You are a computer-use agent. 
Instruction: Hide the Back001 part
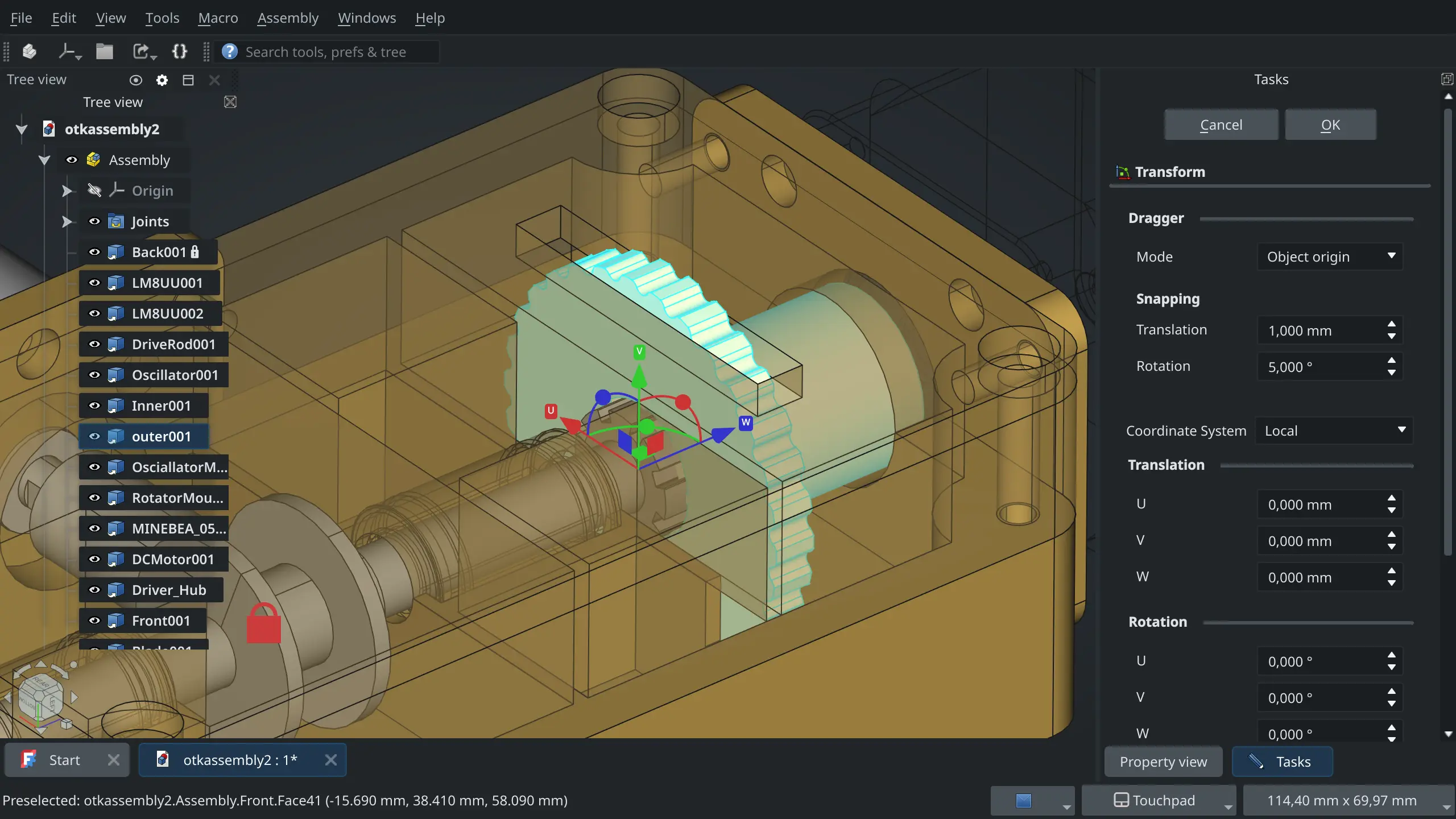94,252
